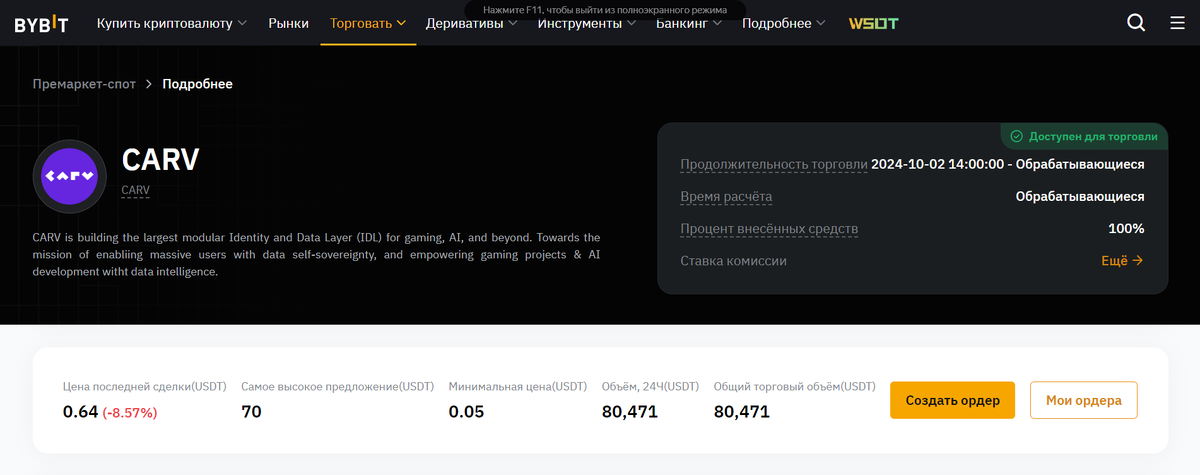Click the Объём, 24Ч(USDT) label
Screen dimensions: 1200x475
[650, 386]
